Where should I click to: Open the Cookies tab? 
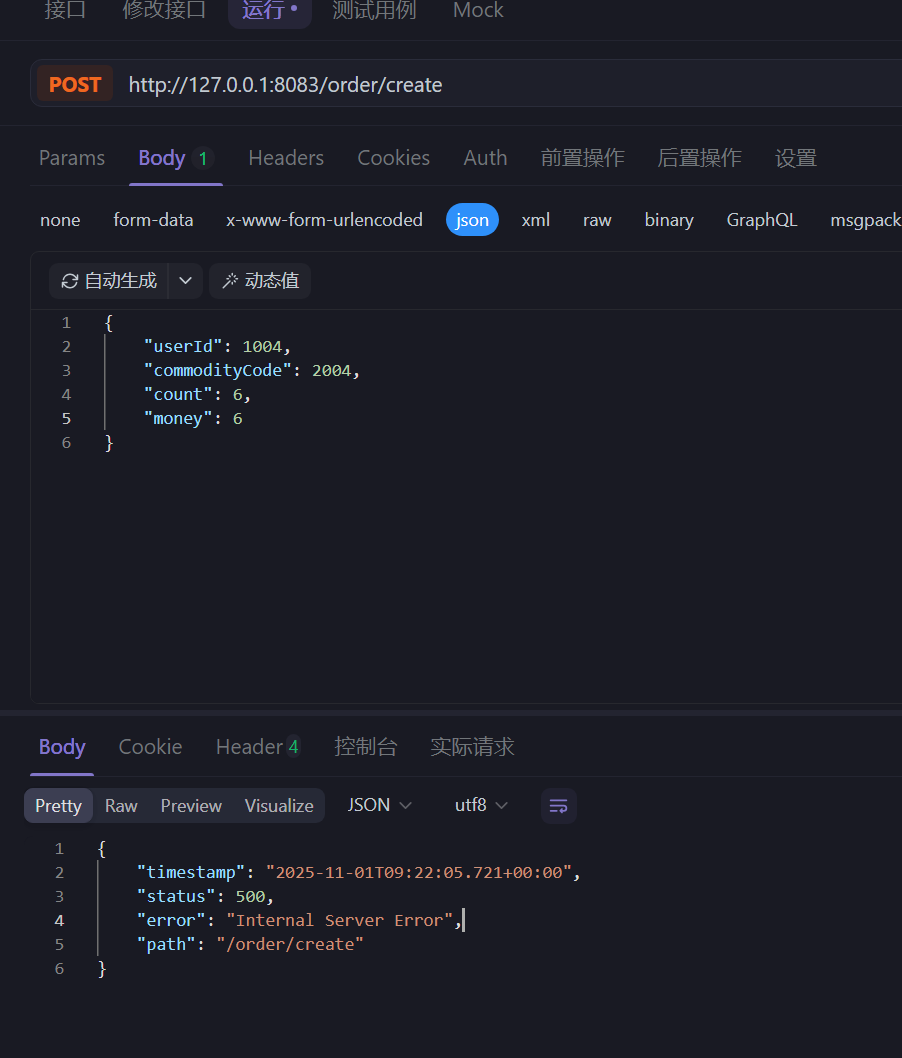point(393,157)
